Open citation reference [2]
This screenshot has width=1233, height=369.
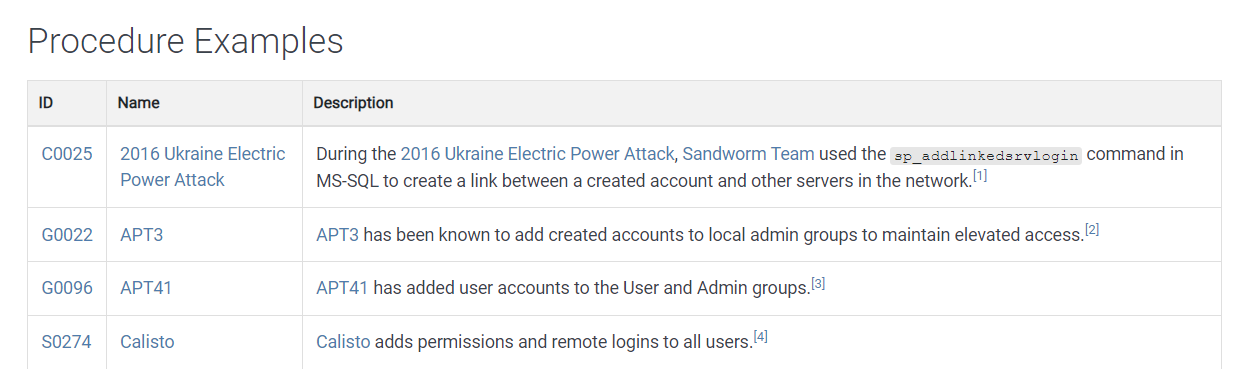1092,230
